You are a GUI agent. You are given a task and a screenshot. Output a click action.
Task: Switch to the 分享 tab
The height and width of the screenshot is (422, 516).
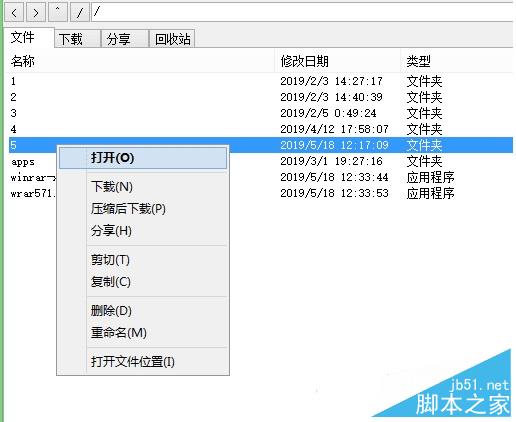[125, 39]
